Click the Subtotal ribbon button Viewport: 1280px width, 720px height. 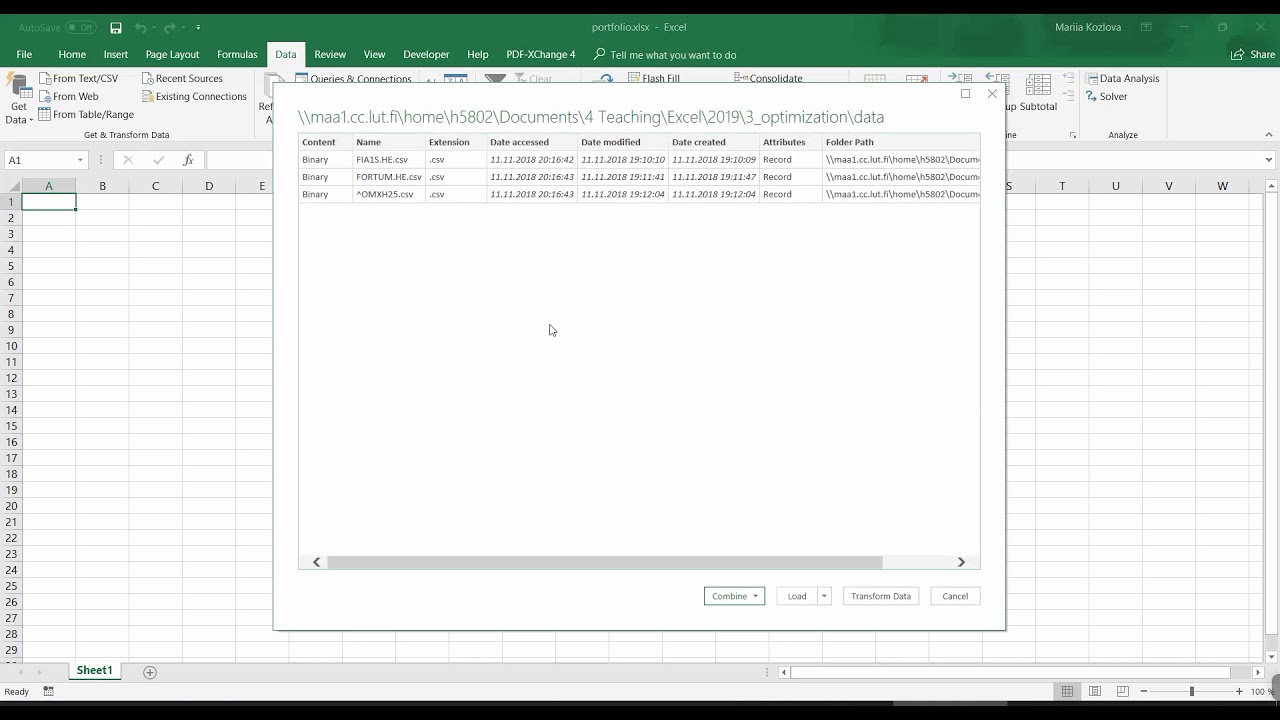click(x=1038, y=92)
